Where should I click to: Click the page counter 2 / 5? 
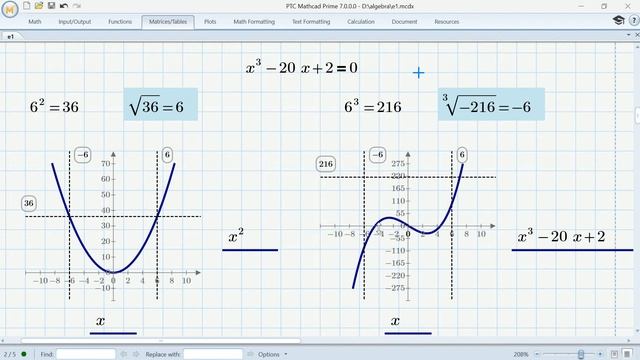(x=10, y=354)
